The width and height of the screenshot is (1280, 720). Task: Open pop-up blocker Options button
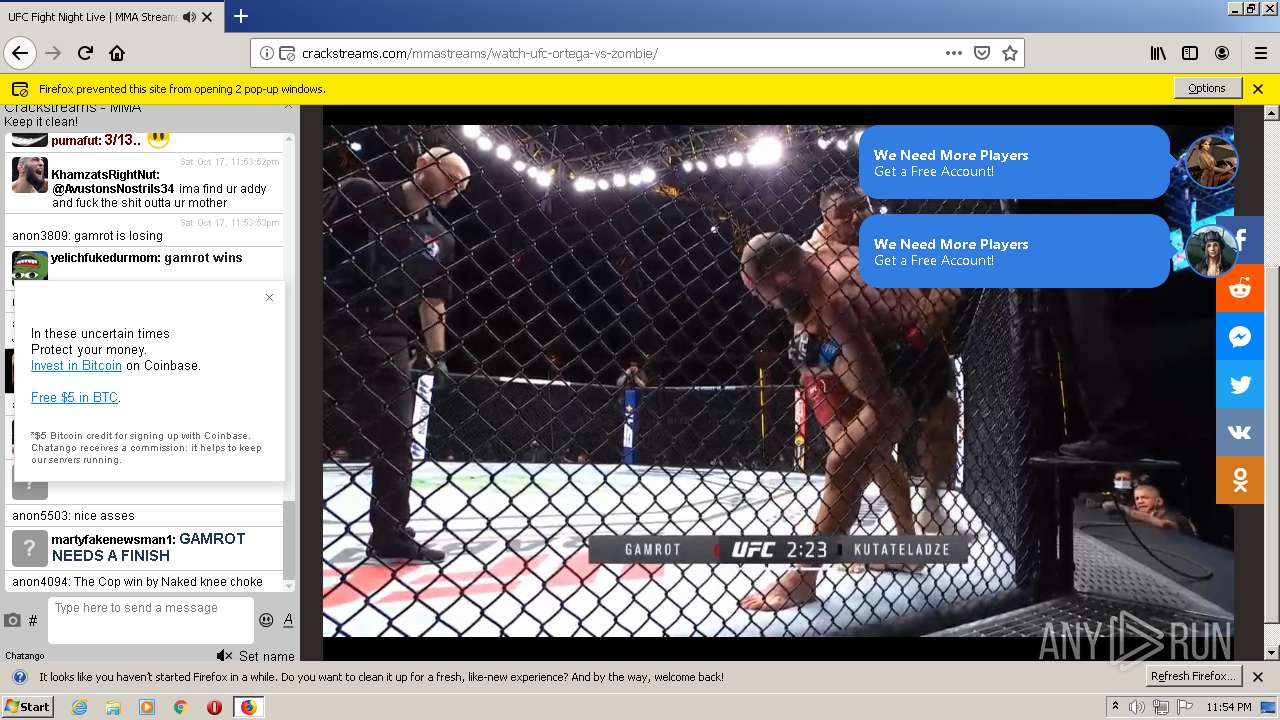tap(1207, 88)
